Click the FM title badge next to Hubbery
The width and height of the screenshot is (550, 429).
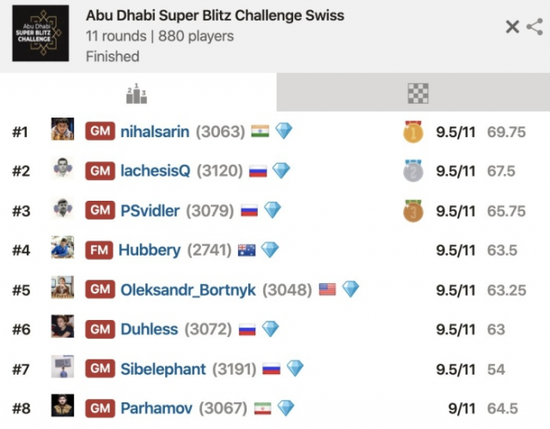pos(99,250)
